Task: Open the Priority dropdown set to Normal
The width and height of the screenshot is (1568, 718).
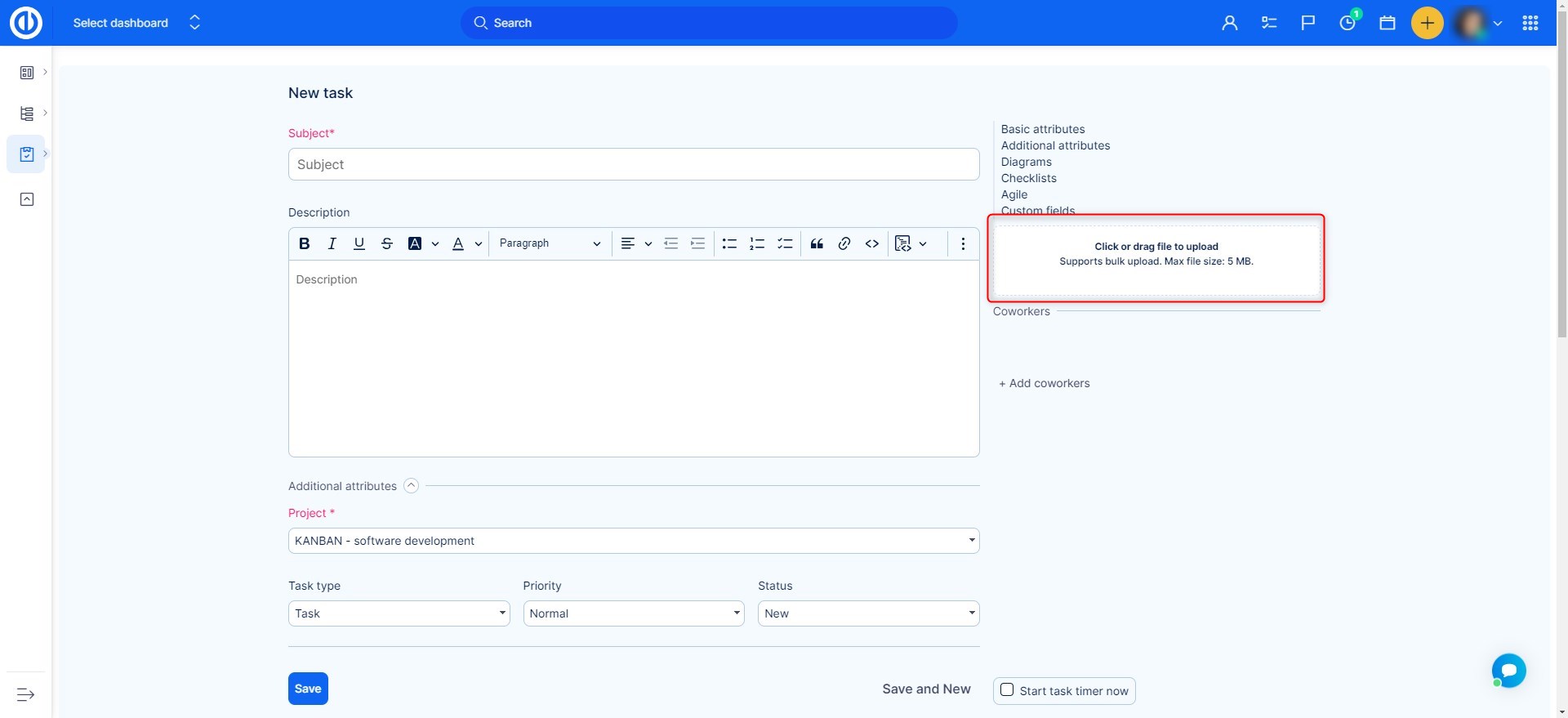Action: click(633, 613)
